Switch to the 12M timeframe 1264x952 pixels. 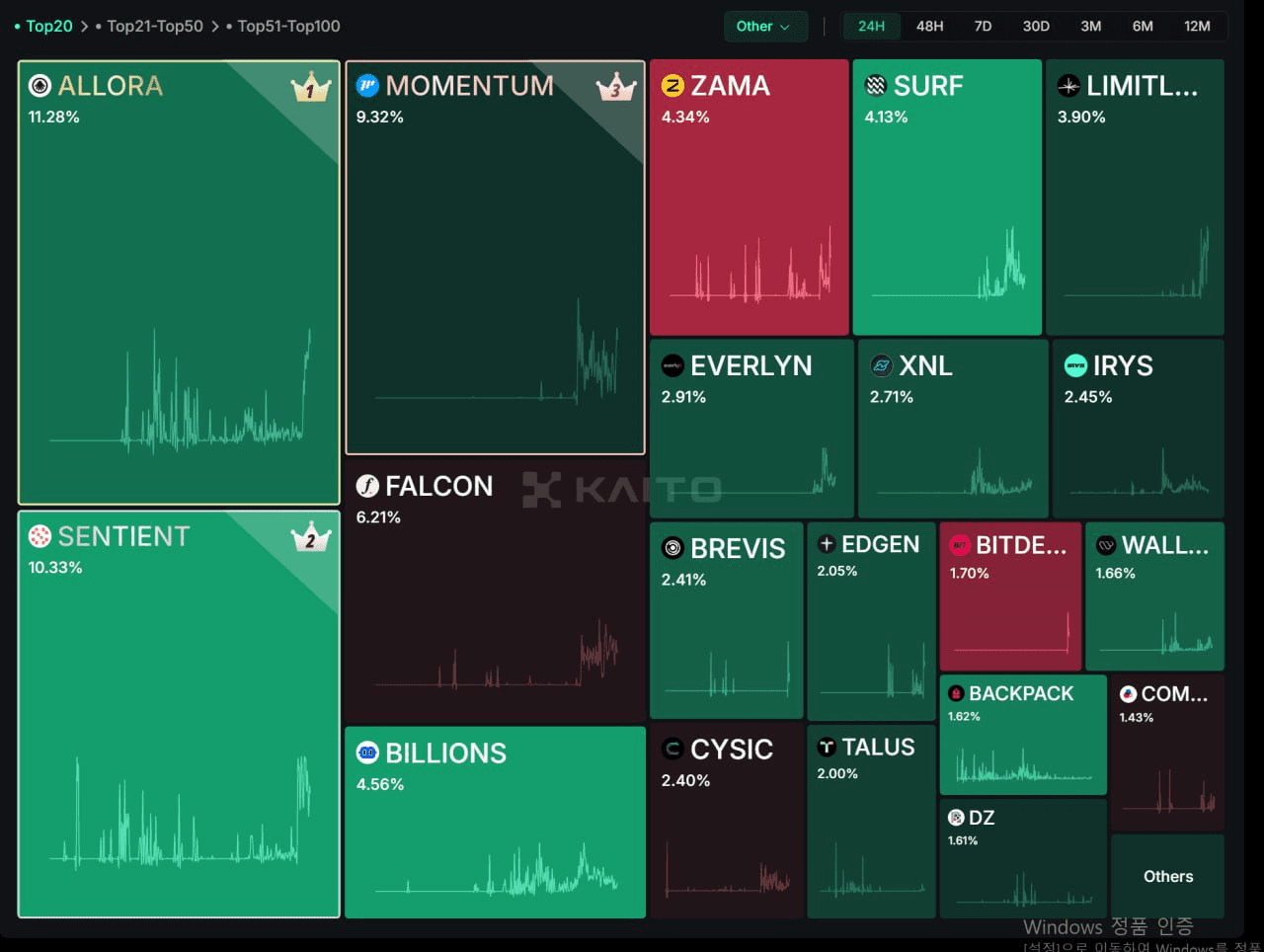[x=1197, y=27]
